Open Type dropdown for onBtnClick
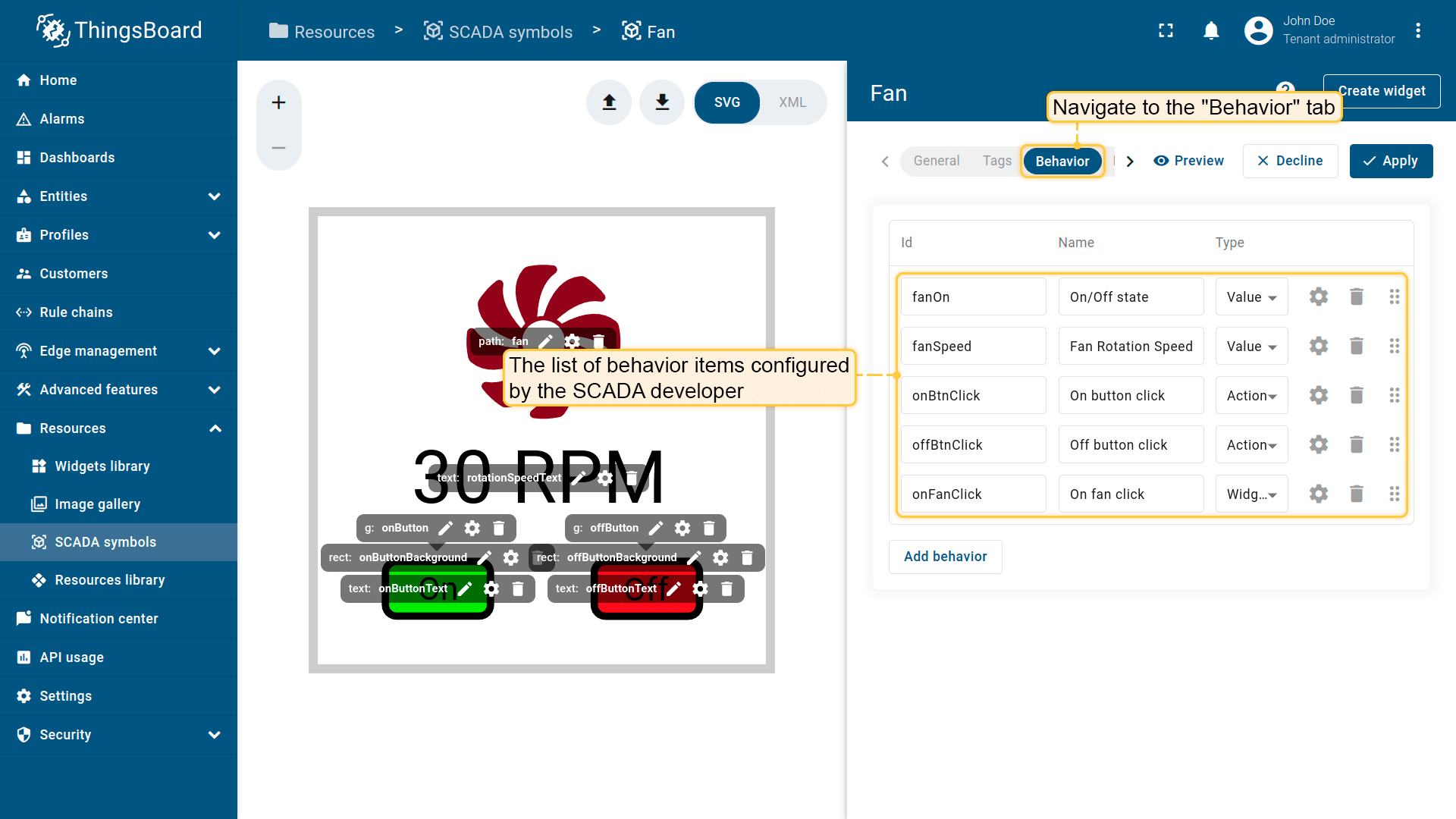The image size is (1456, 819). pos(1251,395)
